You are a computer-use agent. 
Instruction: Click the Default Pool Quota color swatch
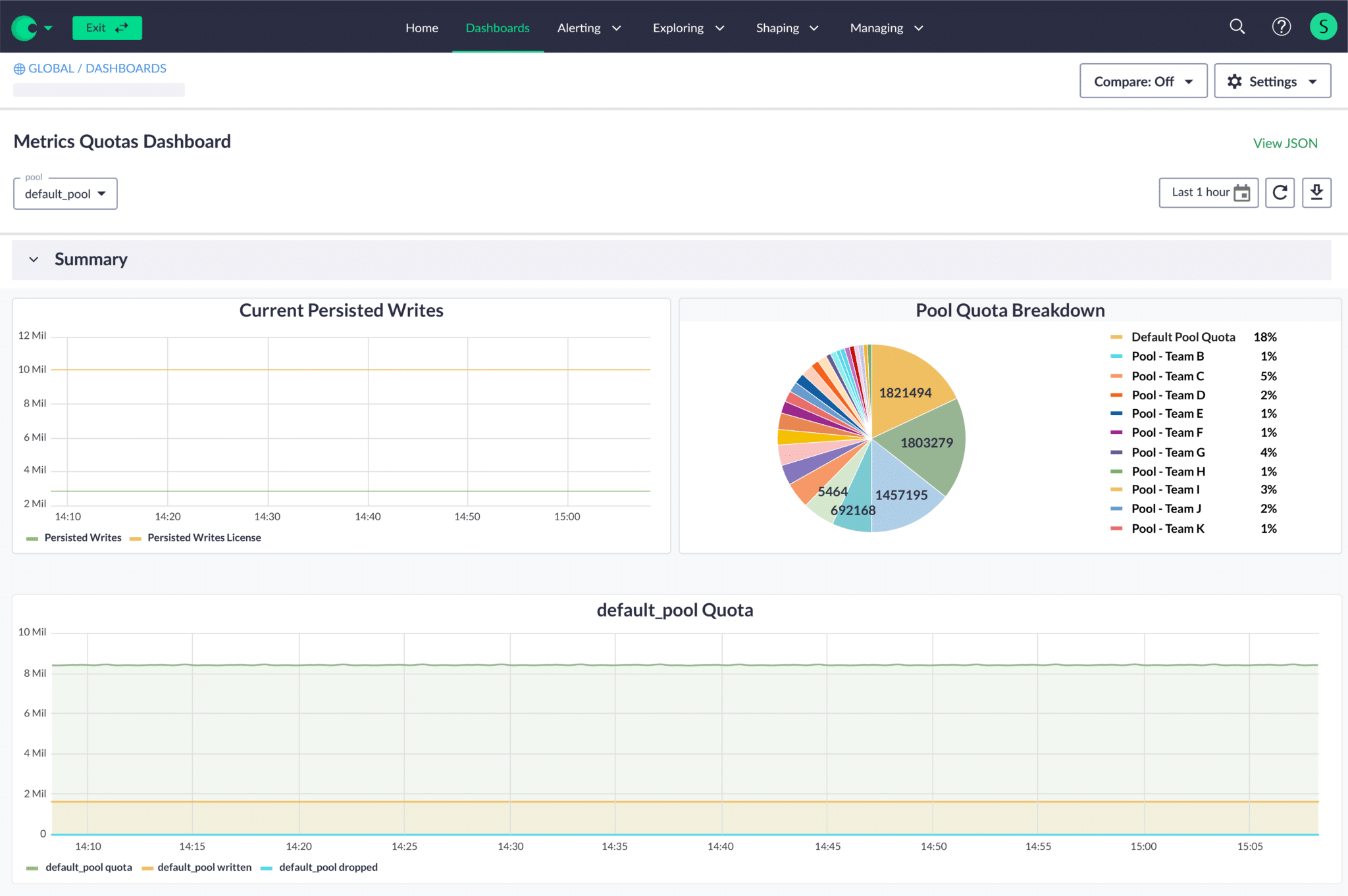pyautogui.click(x=1115, y=336)
